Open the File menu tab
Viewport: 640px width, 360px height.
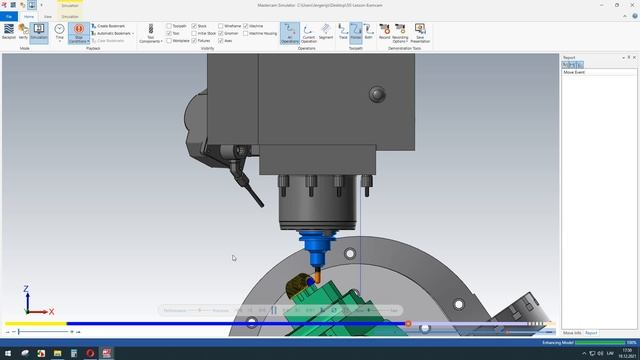tap(9, 17)
